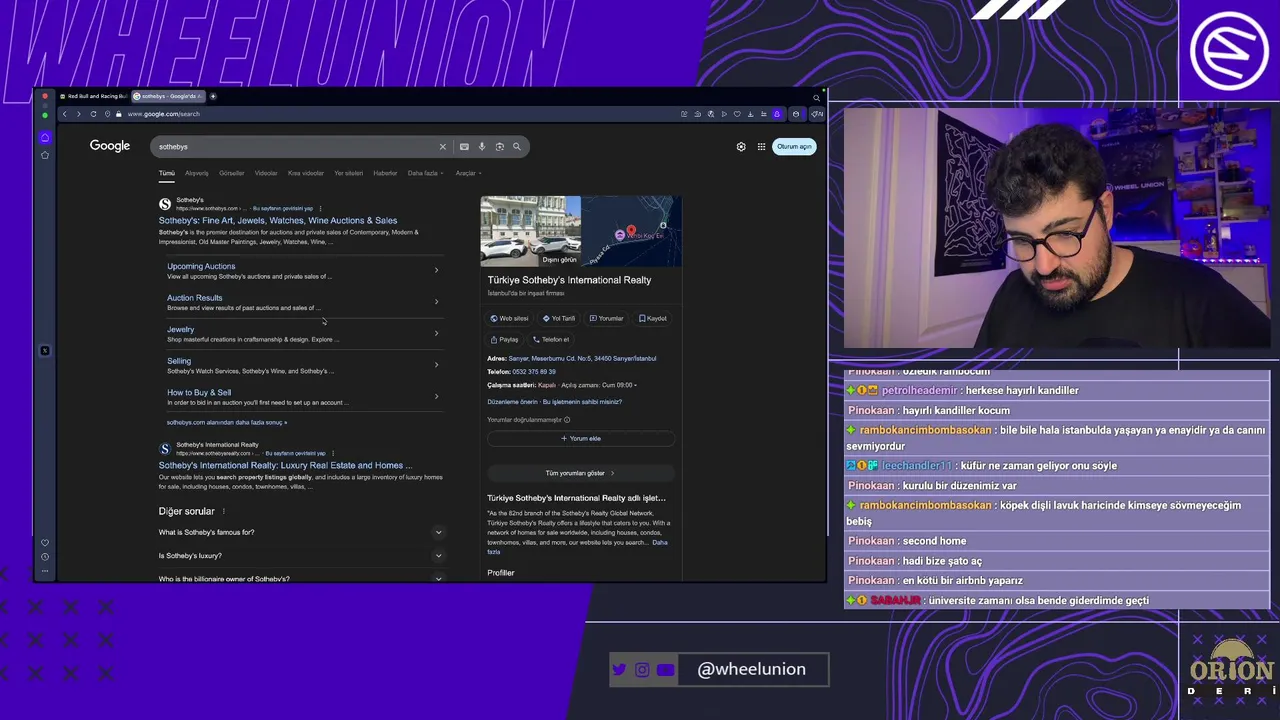1280x720 pixels.
Task: Select the Videolar search tab
Action: point(266,173)
